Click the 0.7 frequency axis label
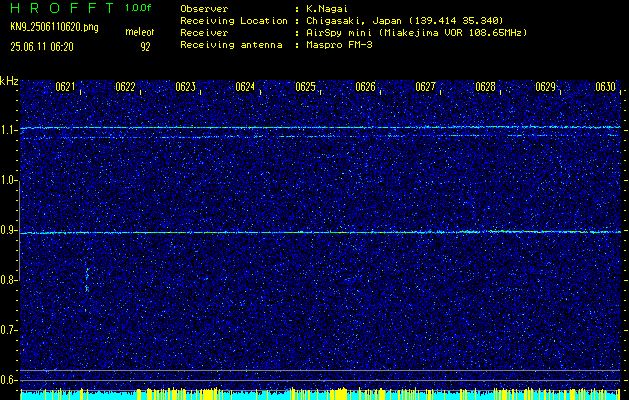629x400 pixels. tap(8, 330)
